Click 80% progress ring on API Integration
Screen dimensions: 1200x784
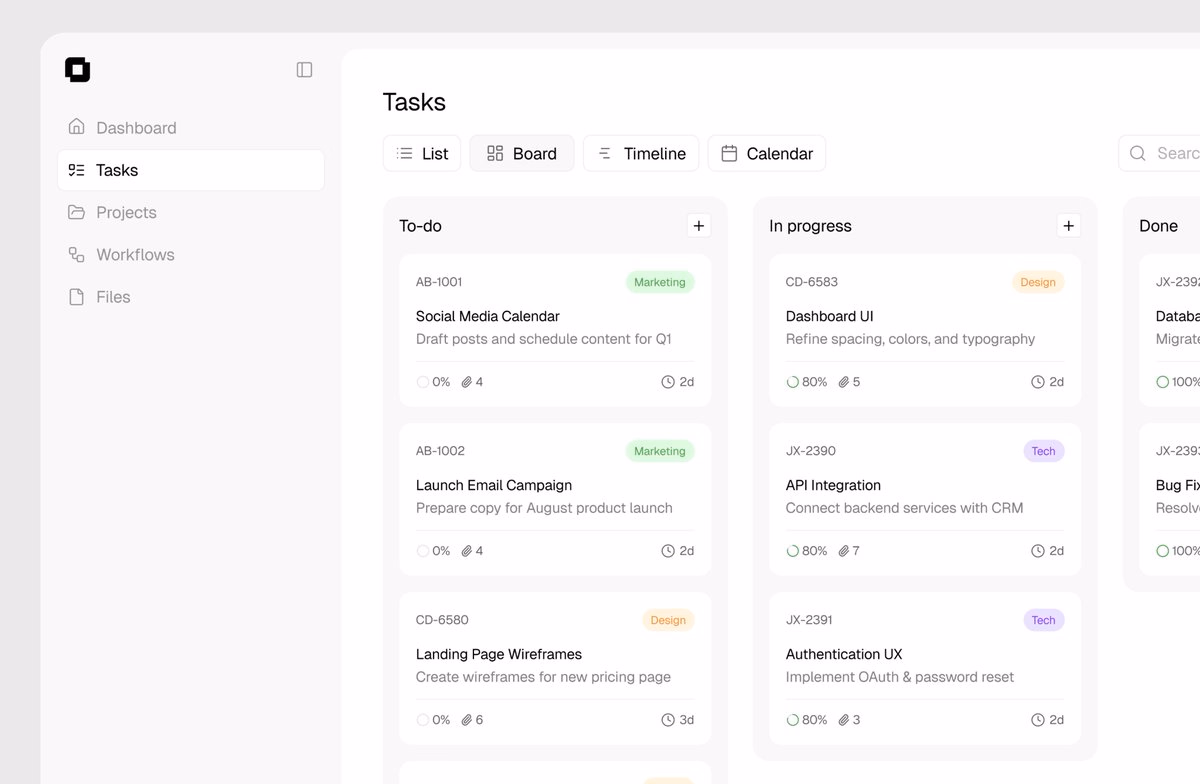coord(793,551)
